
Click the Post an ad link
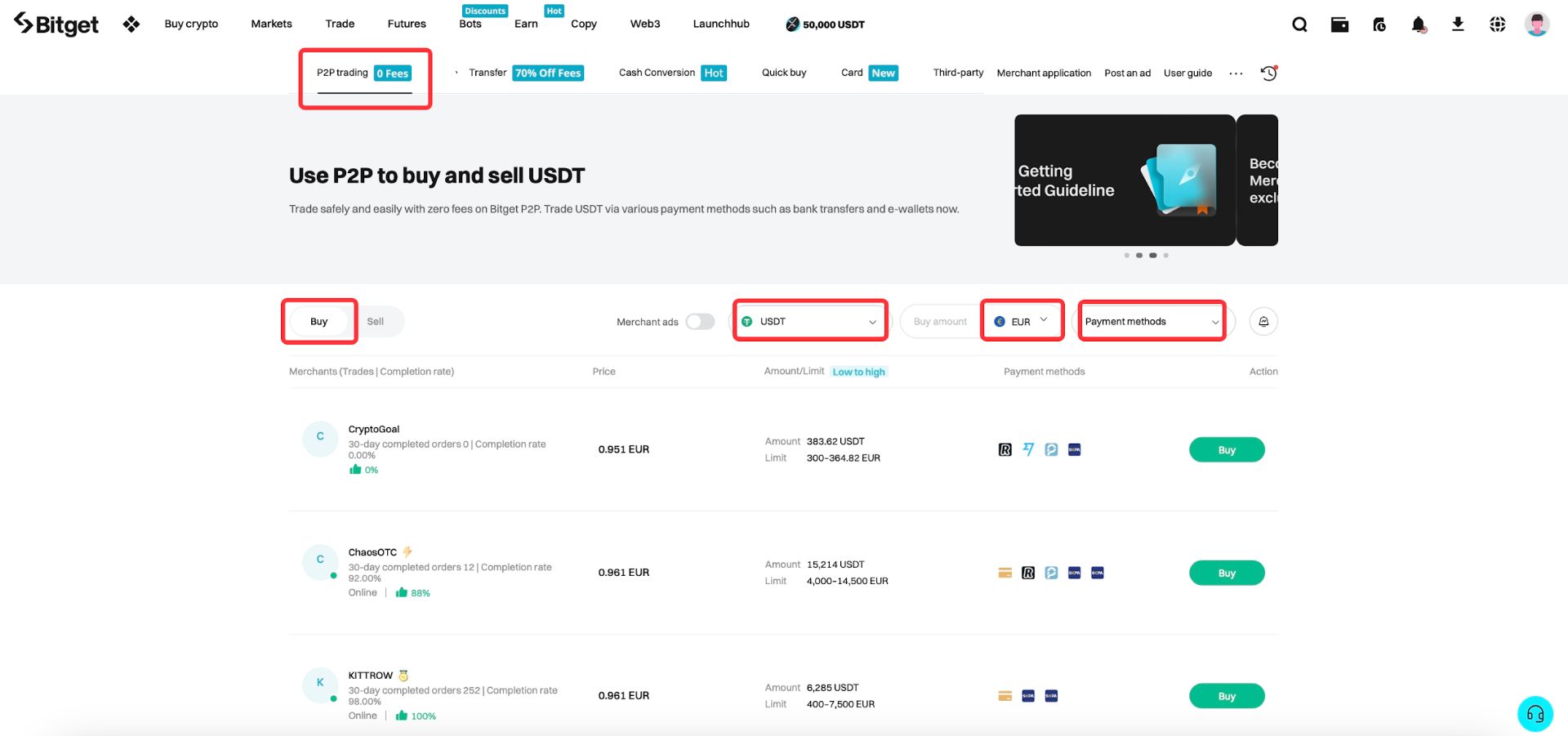pos(1127,73)
